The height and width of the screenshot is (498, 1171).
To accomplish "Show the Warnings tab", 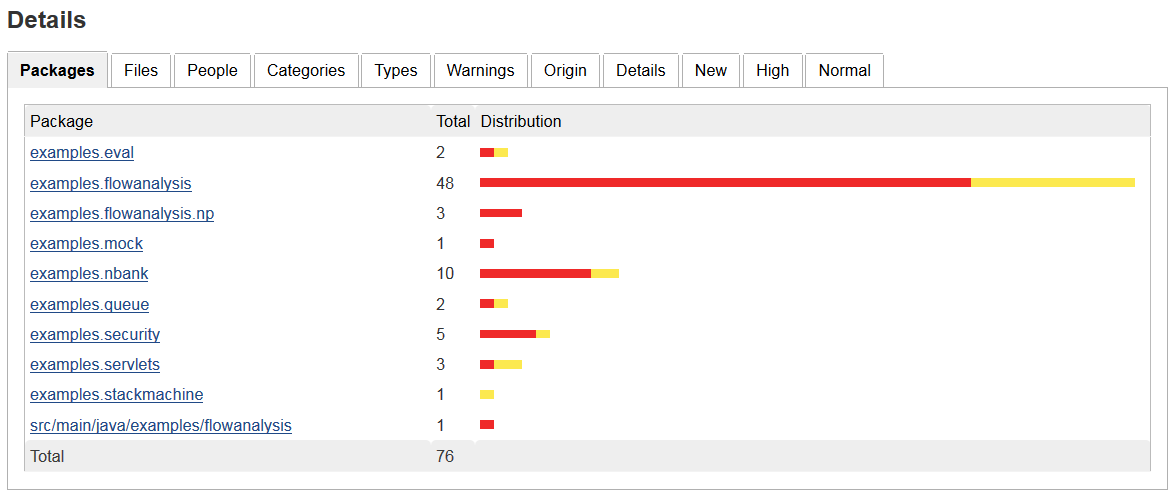I will click(480, 70).
